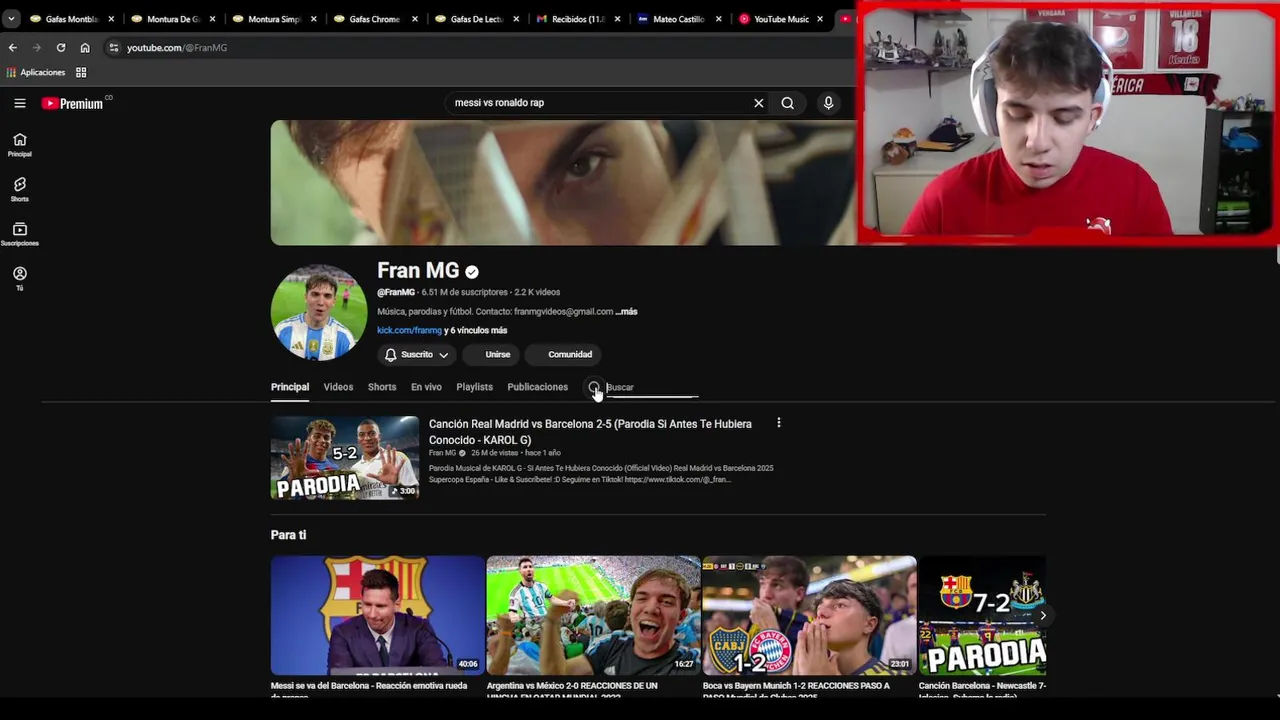
Task: Open Boca vs Bayern Munich 1-2 thumbnail
Action: [809, 615]
